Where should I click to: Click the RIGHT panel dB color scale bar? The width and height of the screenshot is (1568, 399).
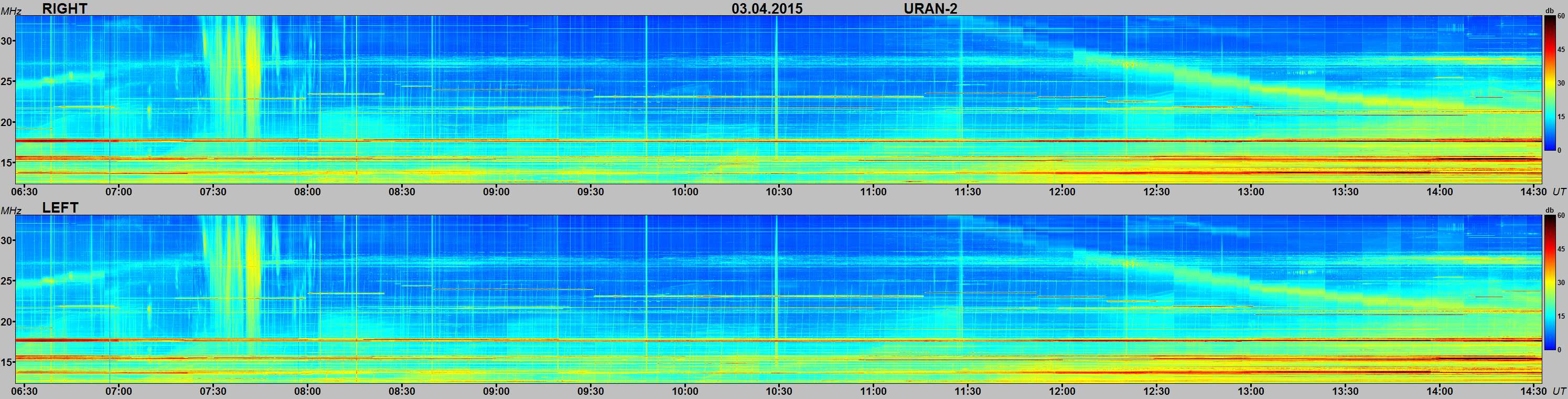tap(1550, 83)
